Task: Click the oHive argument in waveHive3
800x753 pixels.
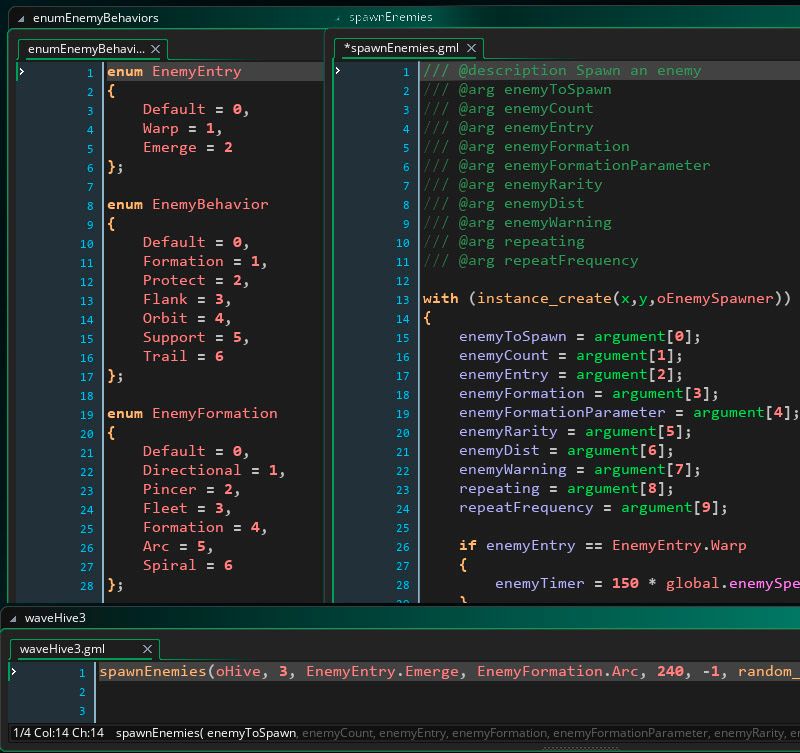Action: 238,671
